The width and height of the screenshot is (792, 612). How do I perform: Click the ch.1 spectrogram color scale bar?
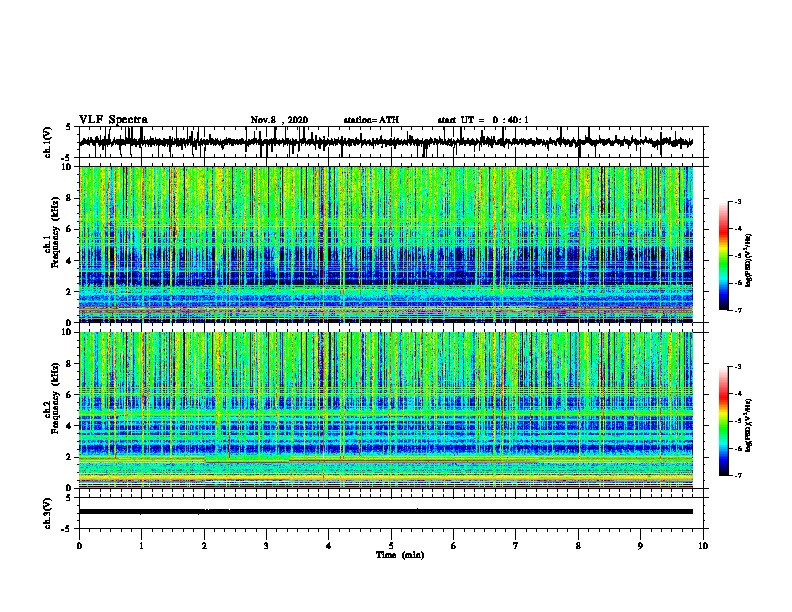[723, 256]
